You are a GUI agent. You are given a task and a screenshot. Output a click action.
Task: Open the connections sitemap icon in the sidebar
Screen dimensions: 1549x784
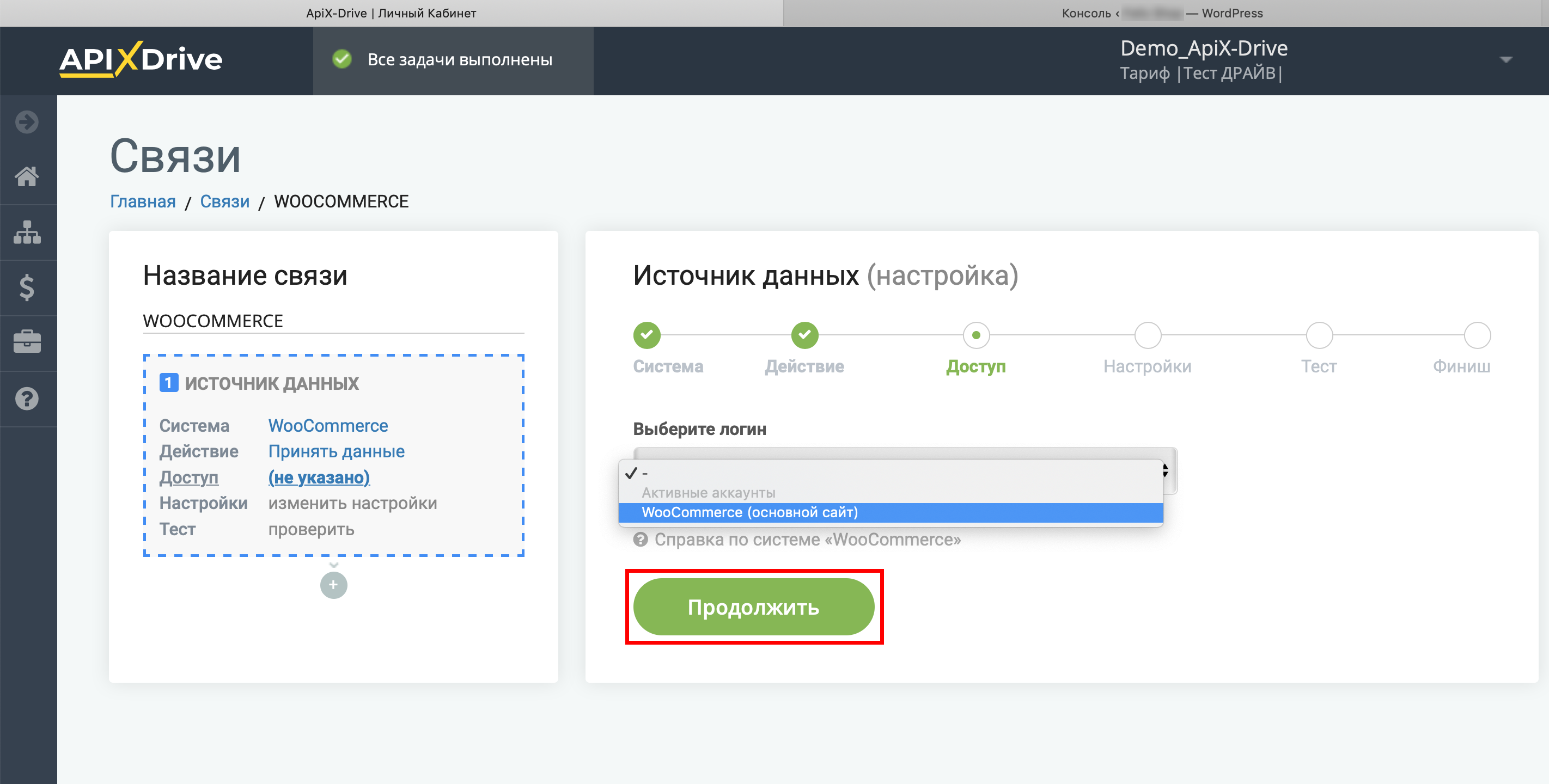point(27,232)
